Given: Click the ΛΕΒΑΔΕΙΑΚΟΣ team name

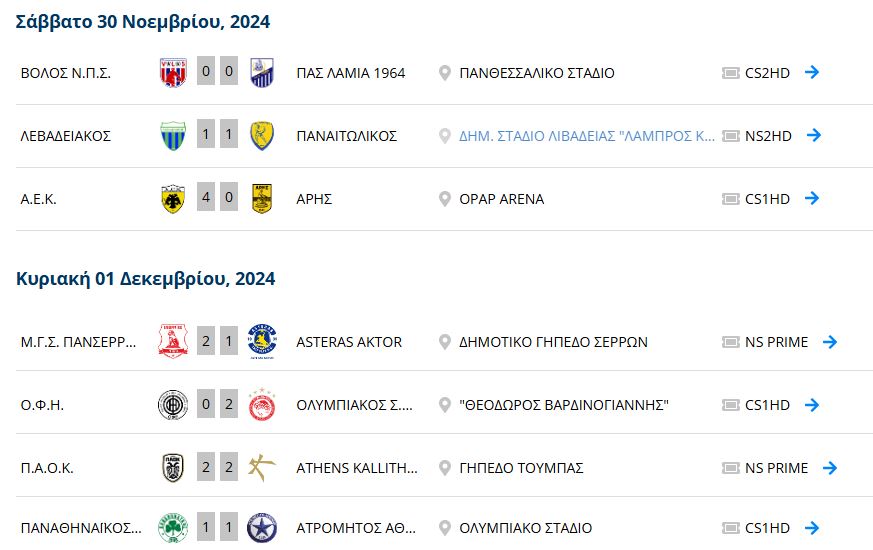Looking at the screenshot, I should (66, 136).
